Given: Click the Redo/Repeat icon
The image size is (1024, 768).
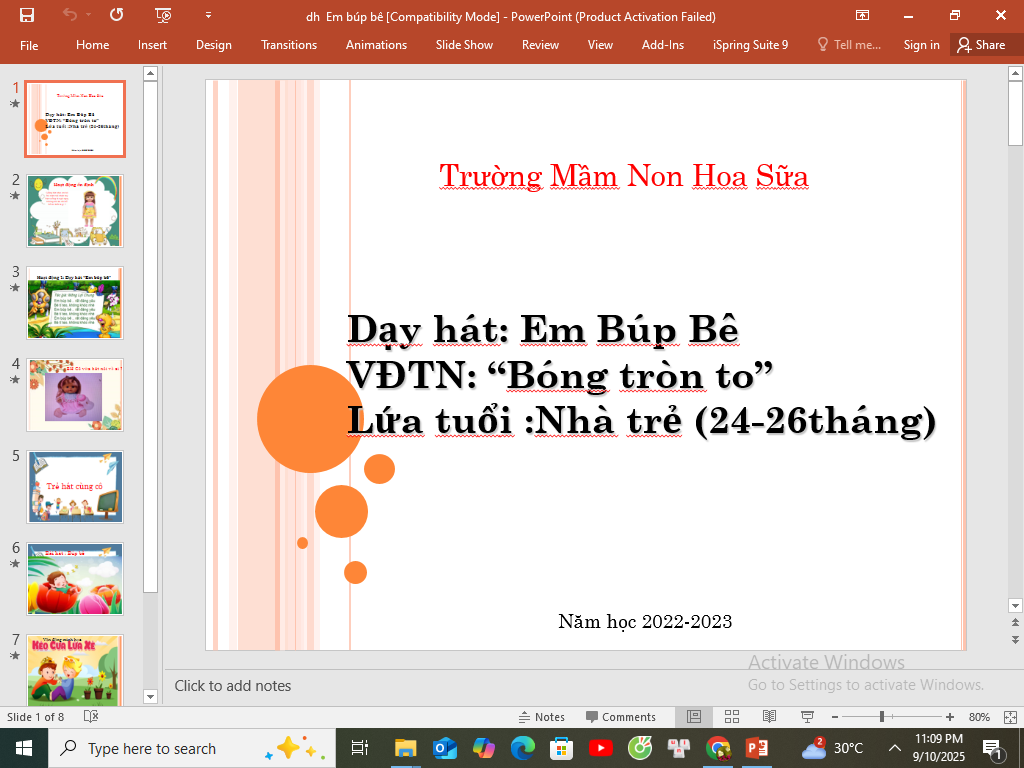Looking at the screenshot, I should [117, 15].
